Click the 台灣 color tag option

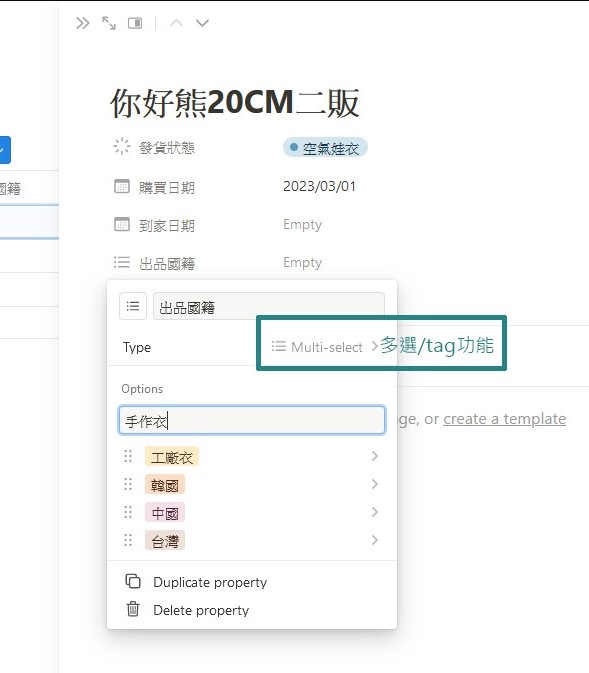[x=165, y=541]
